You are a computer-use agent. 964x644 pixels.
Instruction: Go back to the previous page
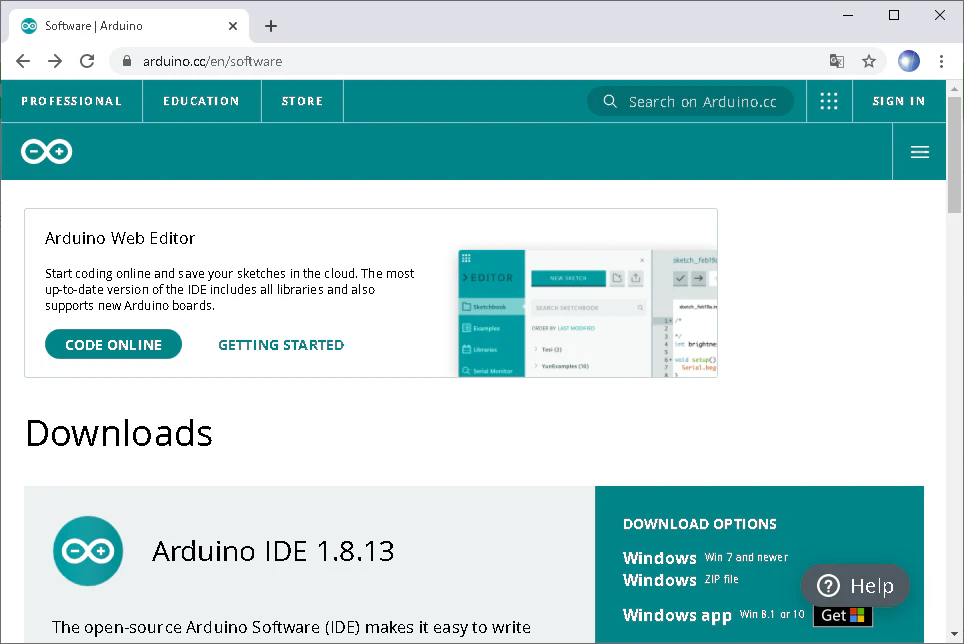(x=23, y=61)
